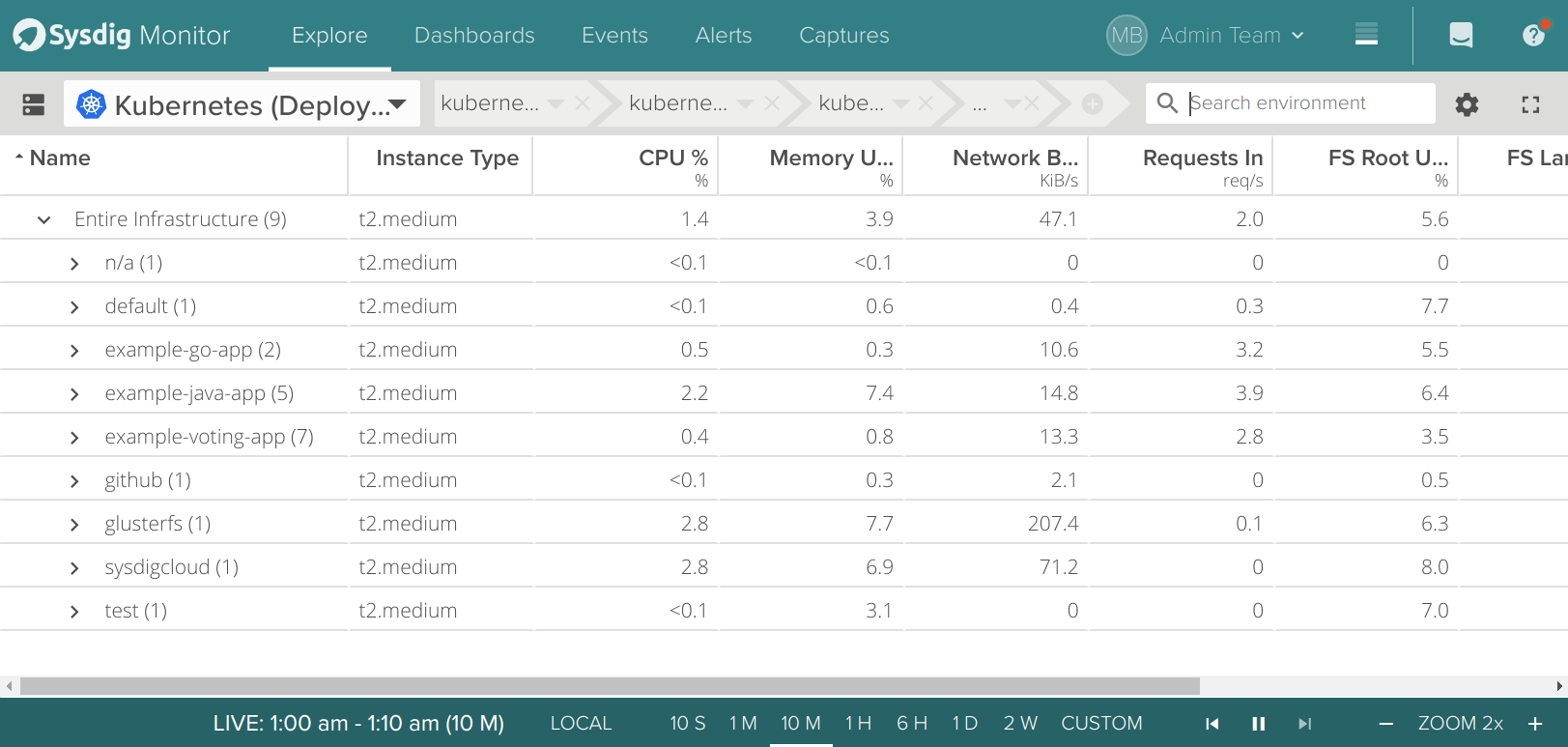Image resolution: width=1568 pixels, height=747 pixels.
Task: Expand the default (1) row
Action: [x=74, y=307]
